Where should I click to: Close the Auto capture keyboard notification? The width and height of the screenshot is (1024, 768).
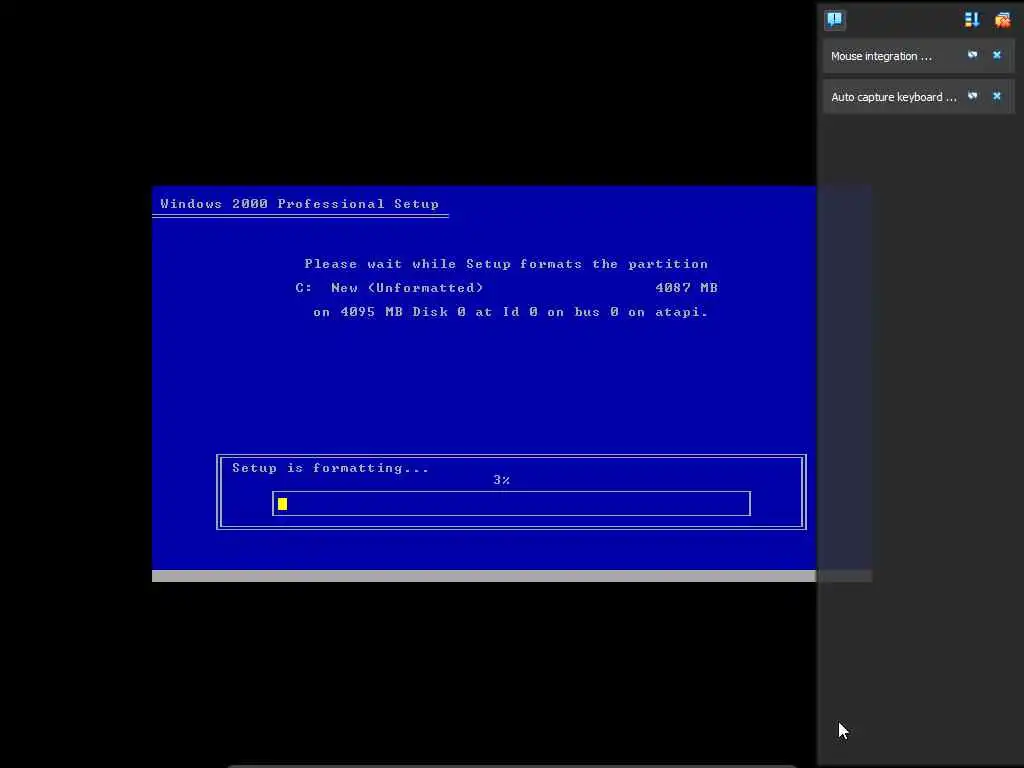pos(997,96)
